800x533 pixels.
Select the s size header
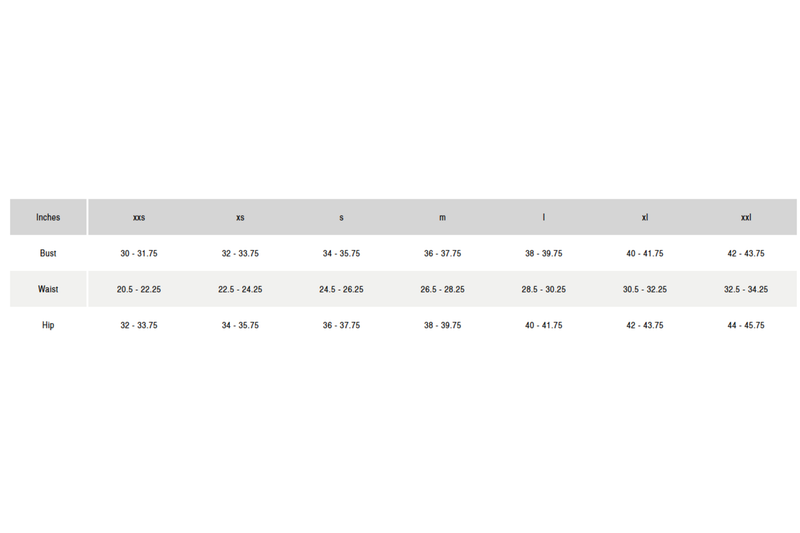click(x=341, y=217)
